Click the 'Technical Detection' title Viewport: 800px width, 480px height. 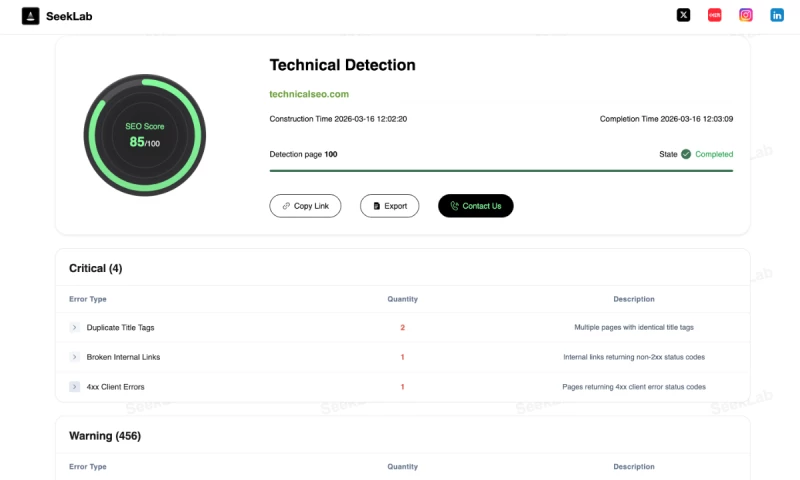[x=342, y=65]
